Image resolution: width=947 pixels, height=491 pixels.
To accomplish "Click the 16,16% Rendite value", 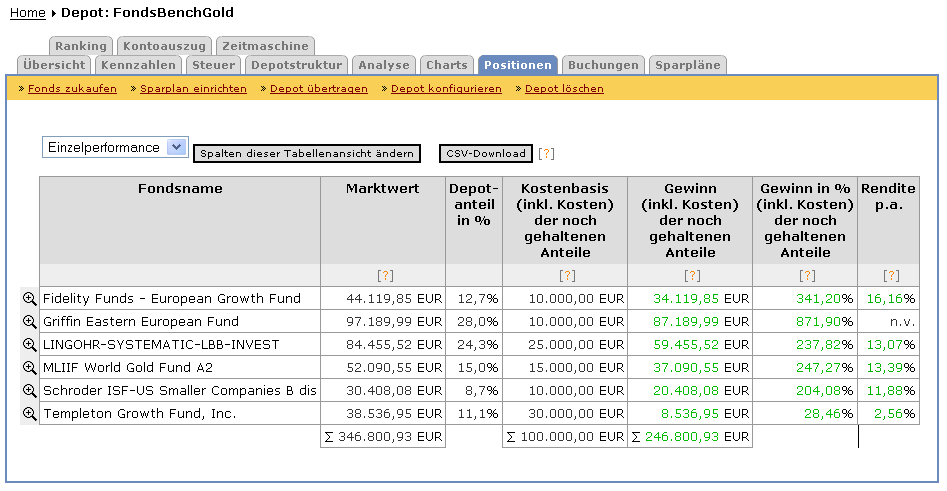I will point(888,298).
